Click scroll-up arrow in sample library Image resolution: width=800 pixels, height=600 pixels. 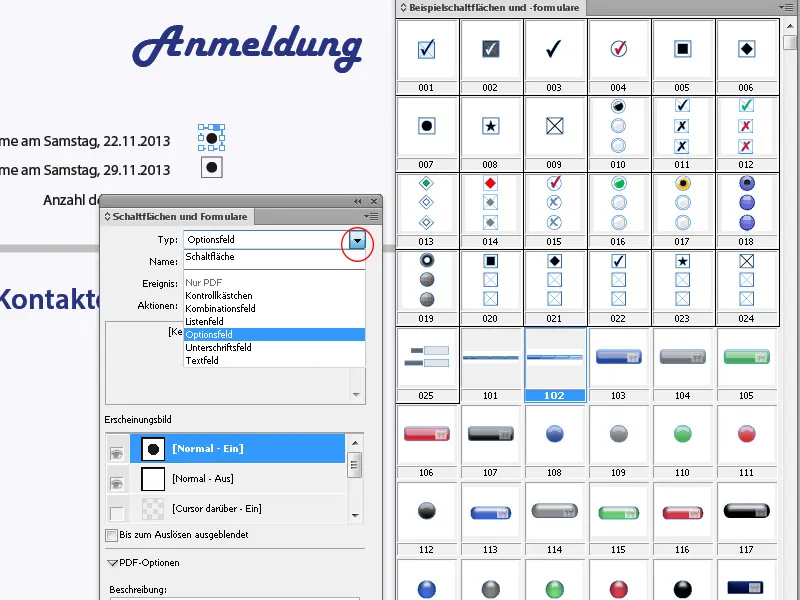tap(790, 26)
